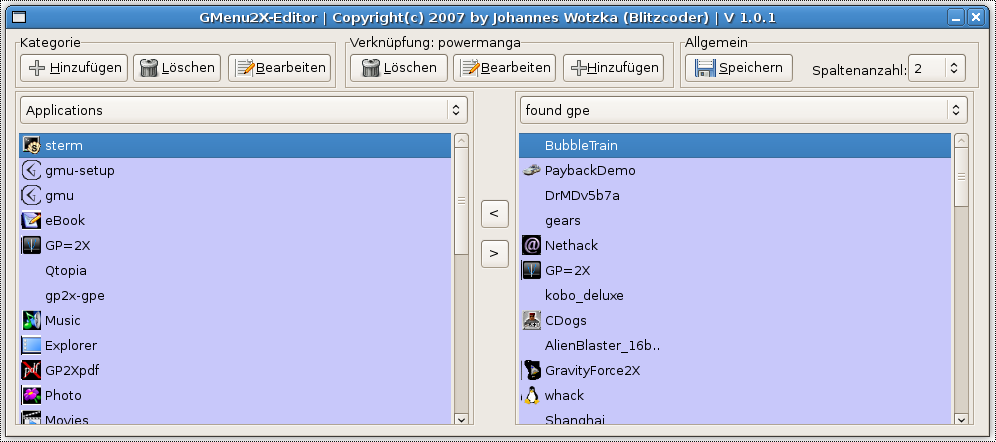Click Löschen in the Verknüpfung group
Image resolution: width=996 pixels, height=442 pixels.
coord(400,68)
